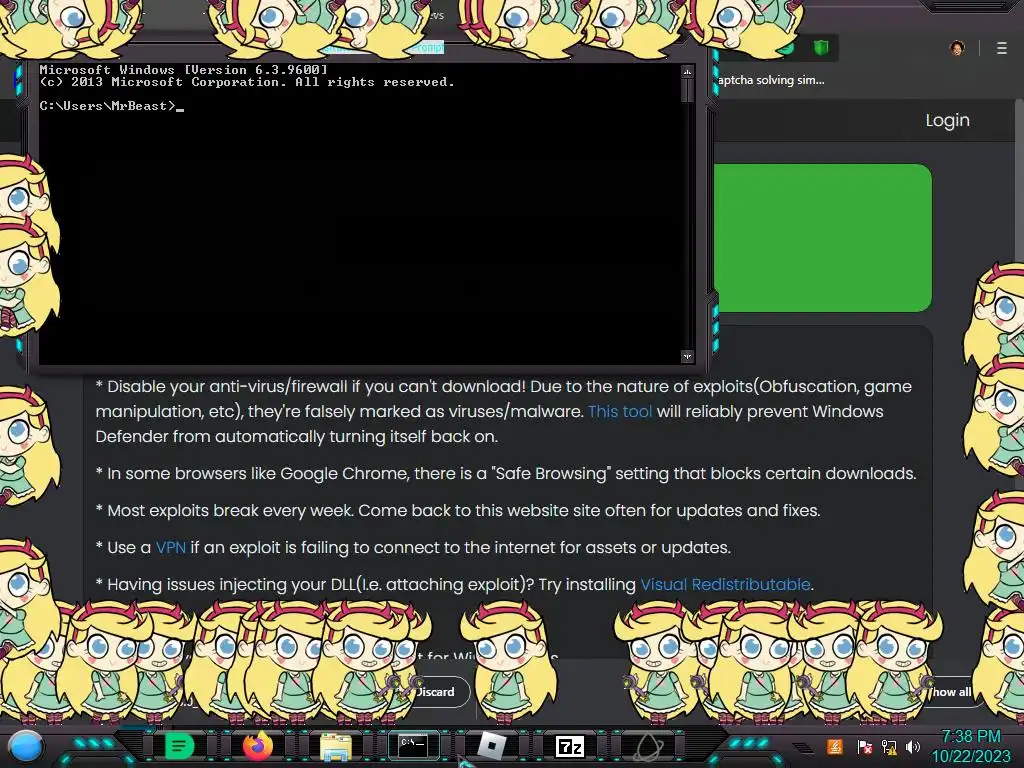Open the network tray icon
Viewport: 1024px width, 768px height.
click(889, 746)
